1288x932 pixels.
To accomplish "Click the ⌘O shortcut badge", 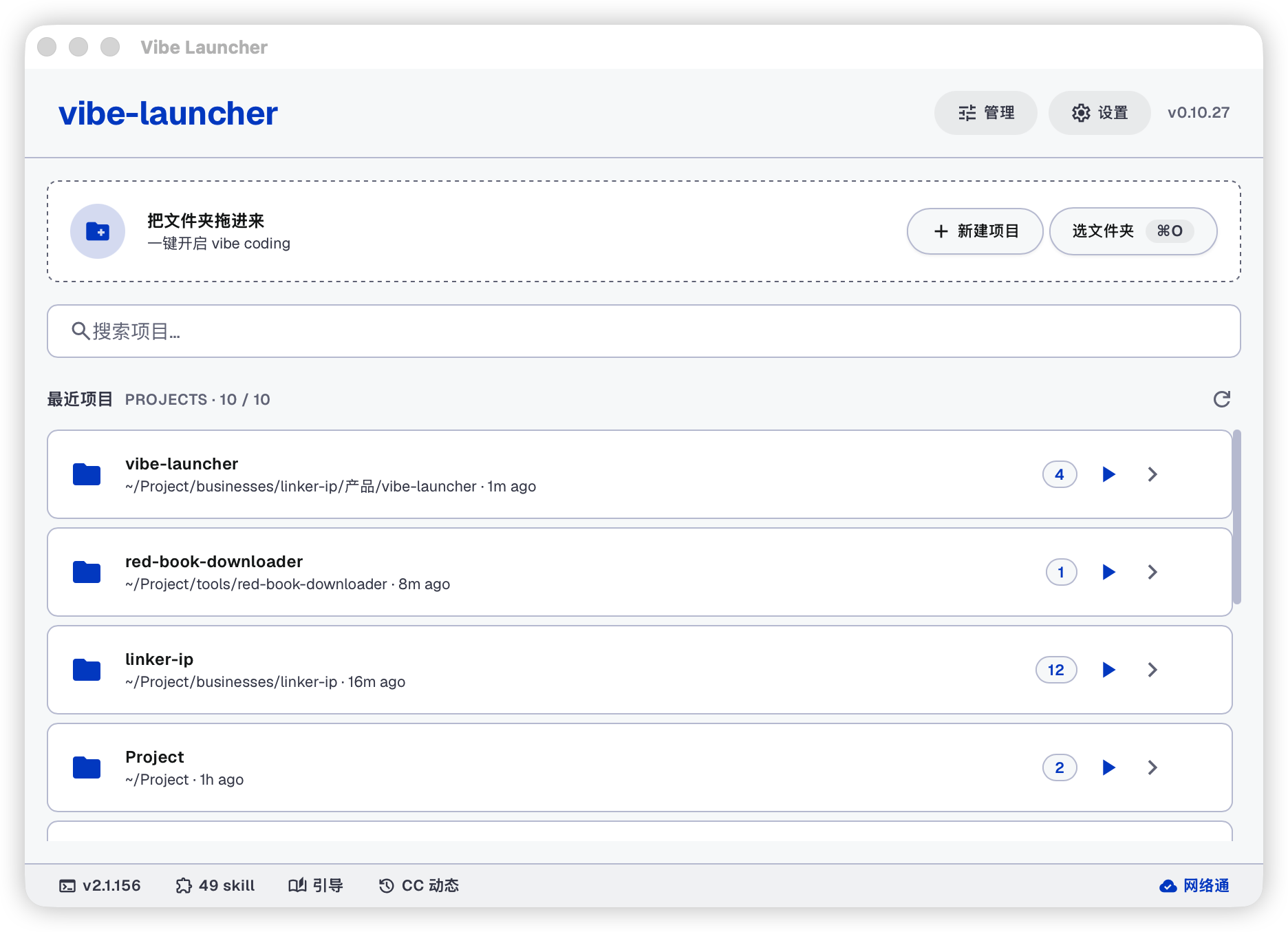I will click(1170, 231).
